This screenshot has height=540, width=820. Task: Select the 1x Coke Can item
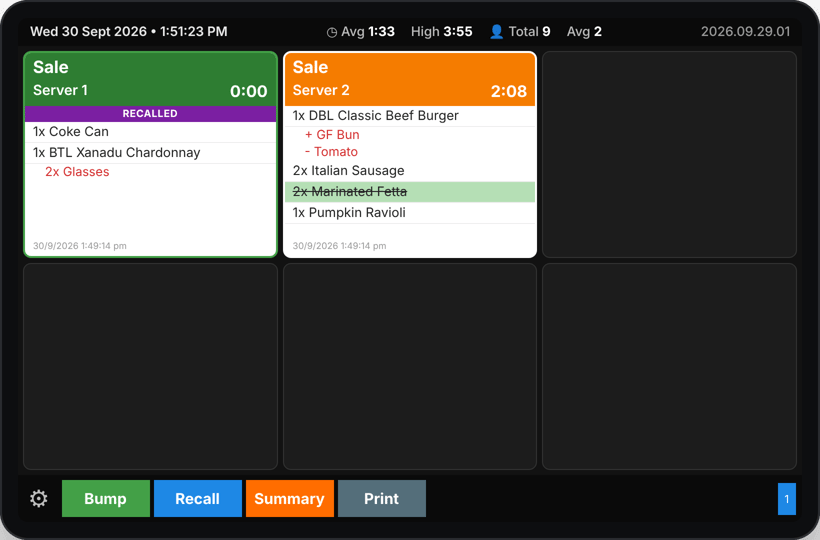151,132
